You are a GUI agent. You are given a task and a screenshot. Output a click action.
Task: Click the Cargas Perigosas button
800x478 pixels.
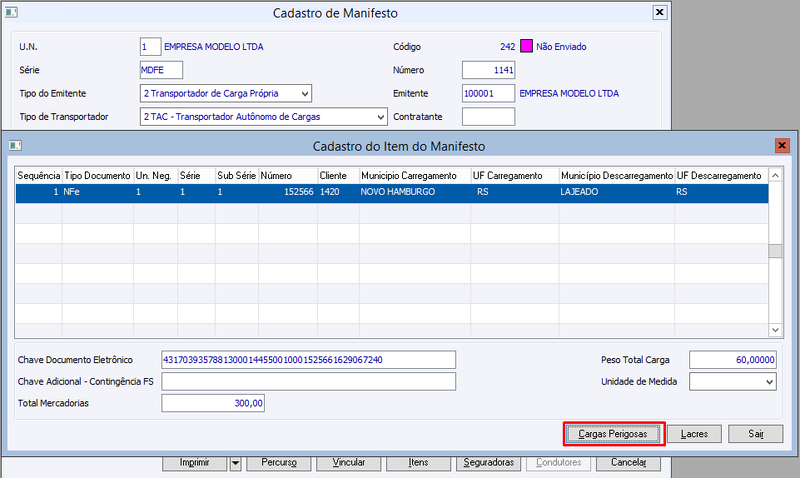pyautogui.click(x=613, y=434)
